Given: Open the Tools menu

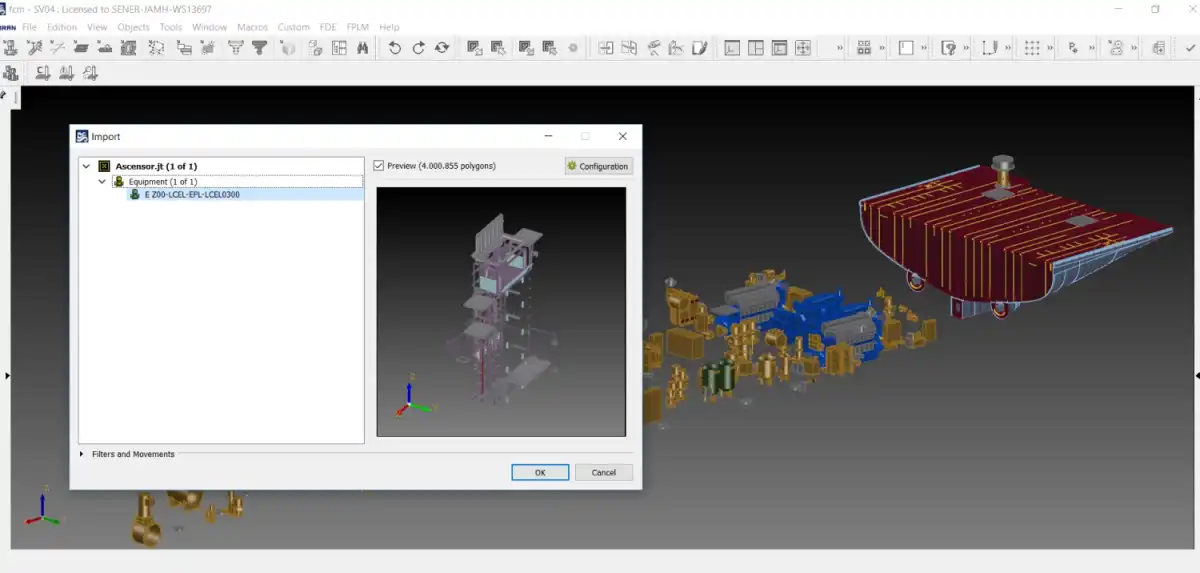Looking at the screenshot, I should tap(171, 27).
